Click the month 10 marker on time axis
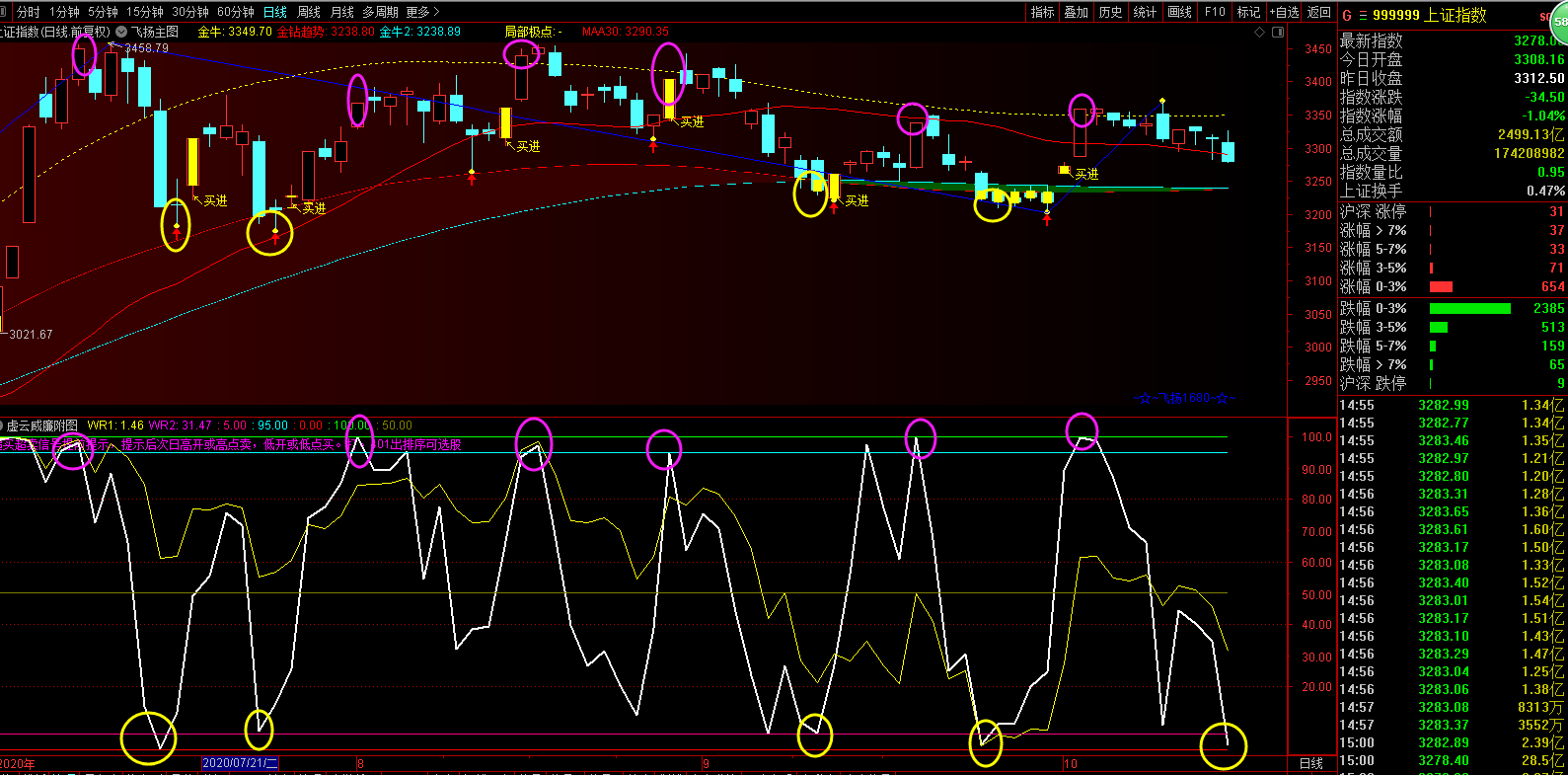Screen dimensions: 1568x775 [1071, 764]
